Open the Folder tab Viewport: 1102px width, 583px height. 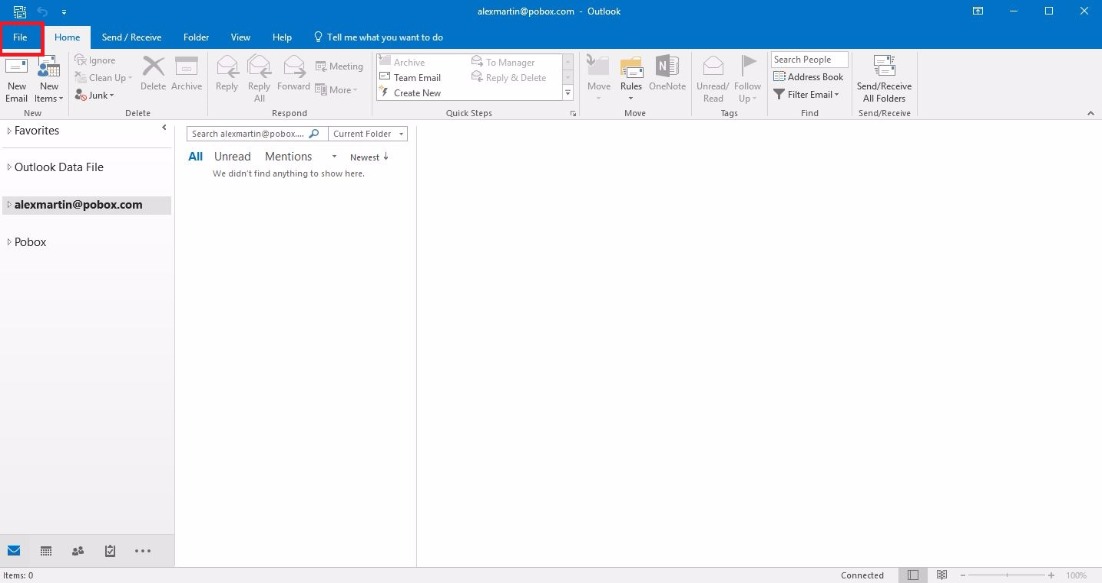(x=196, y=37)
